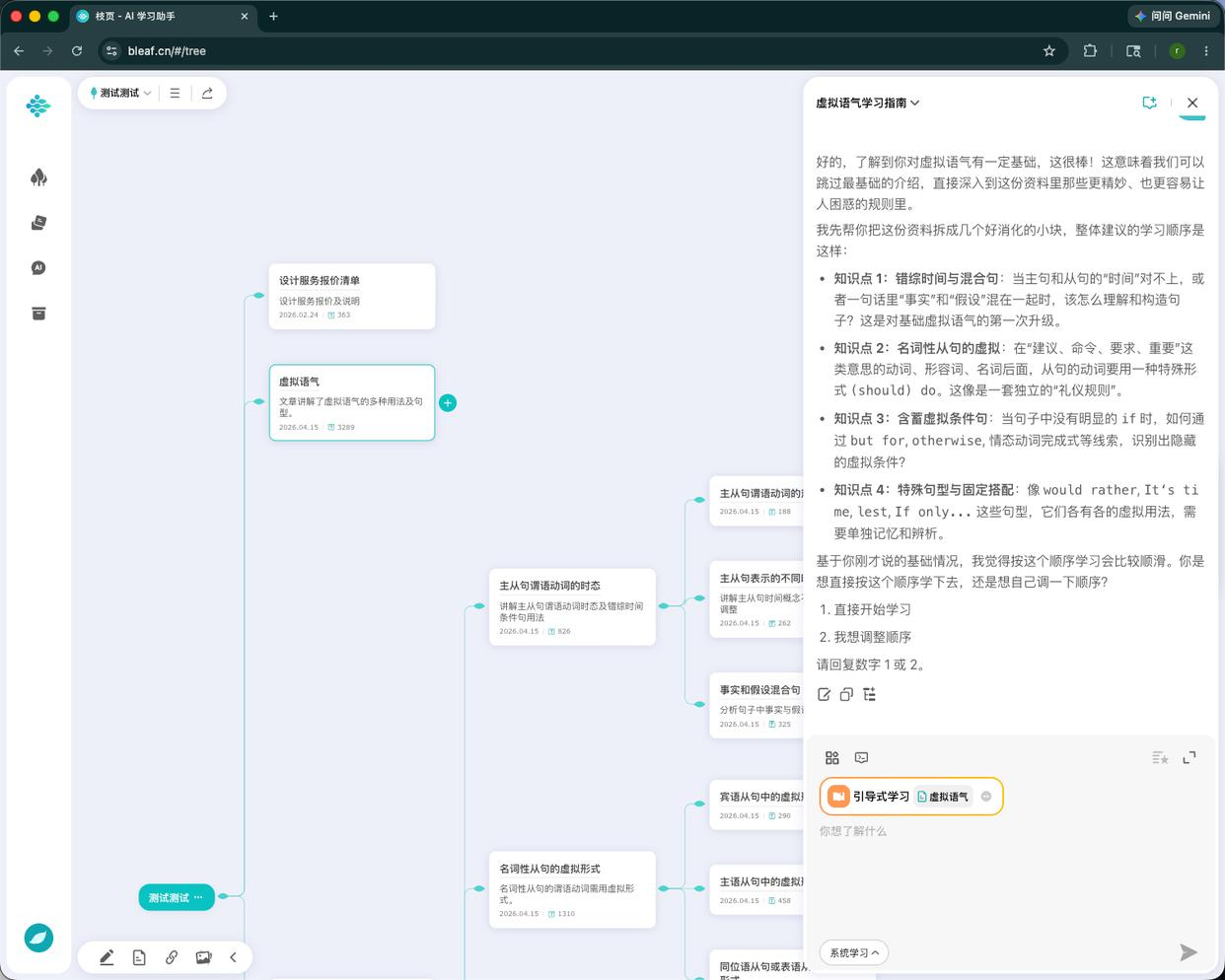Click the copy icon below the AI reply
Image resolution: width=1225 pixels, height=980 pixels.
(x=846, y=695)
